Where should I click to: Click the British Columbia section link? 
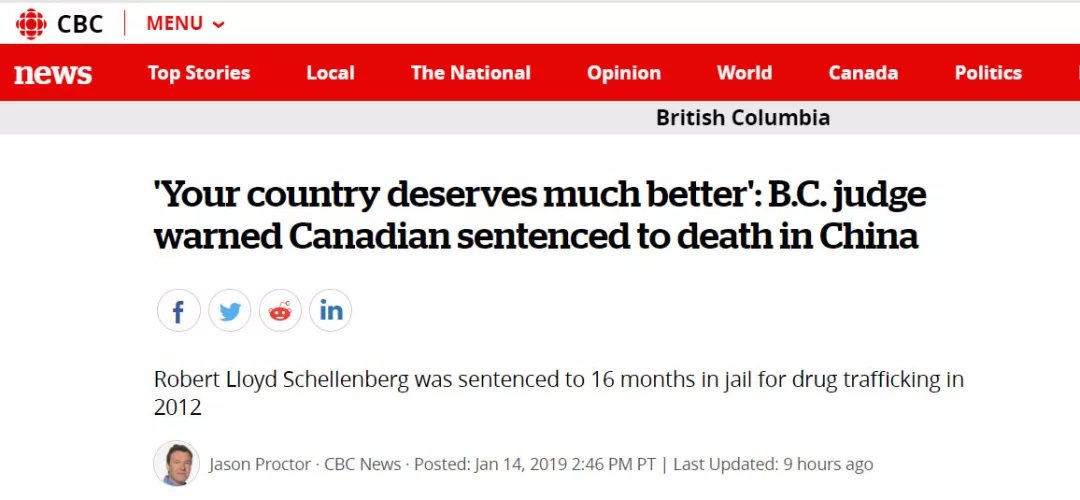tap(743, 118)
